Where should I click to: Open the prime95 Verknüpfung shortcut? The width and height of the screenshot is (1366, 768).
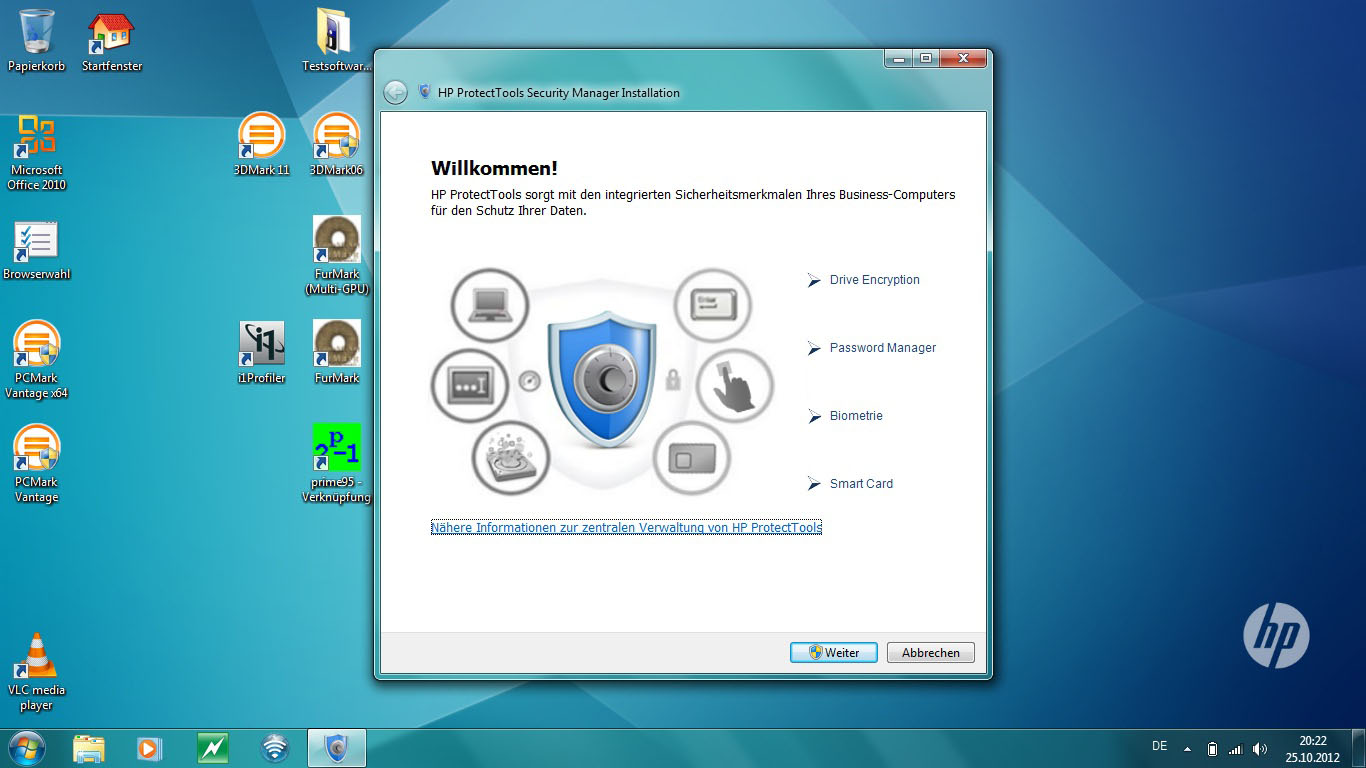click(x=336, y=464)
